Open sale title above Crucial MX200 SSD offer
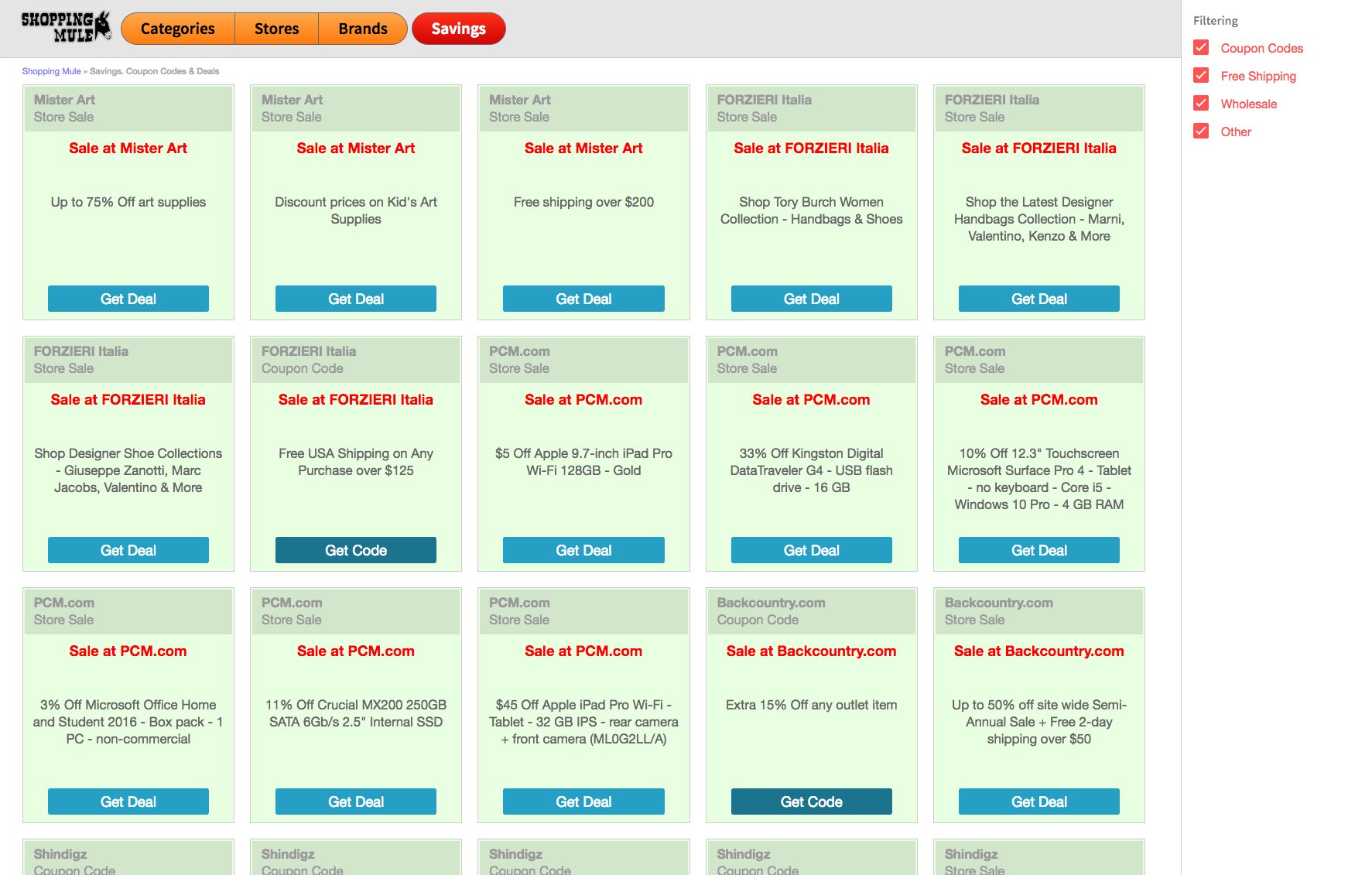Image resolution: width=1372 pixels, height=875 pixels. [356, 651]
